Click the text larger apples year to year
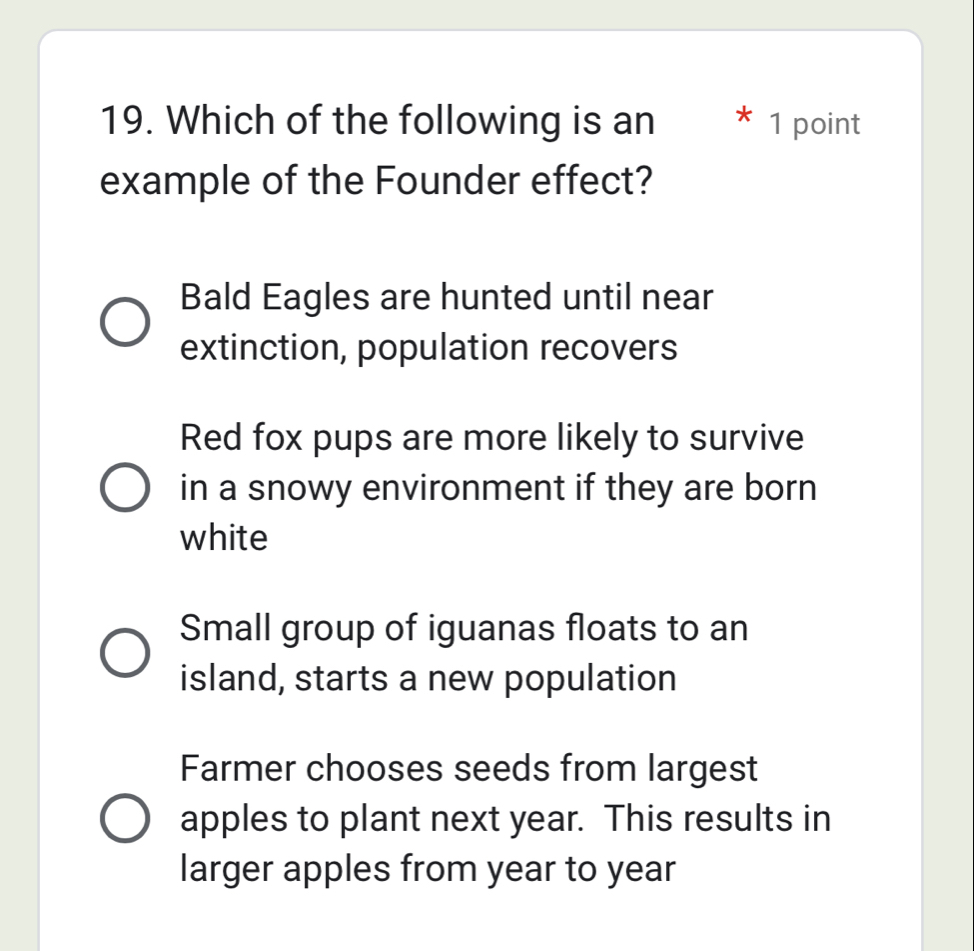 click(427, 868)
